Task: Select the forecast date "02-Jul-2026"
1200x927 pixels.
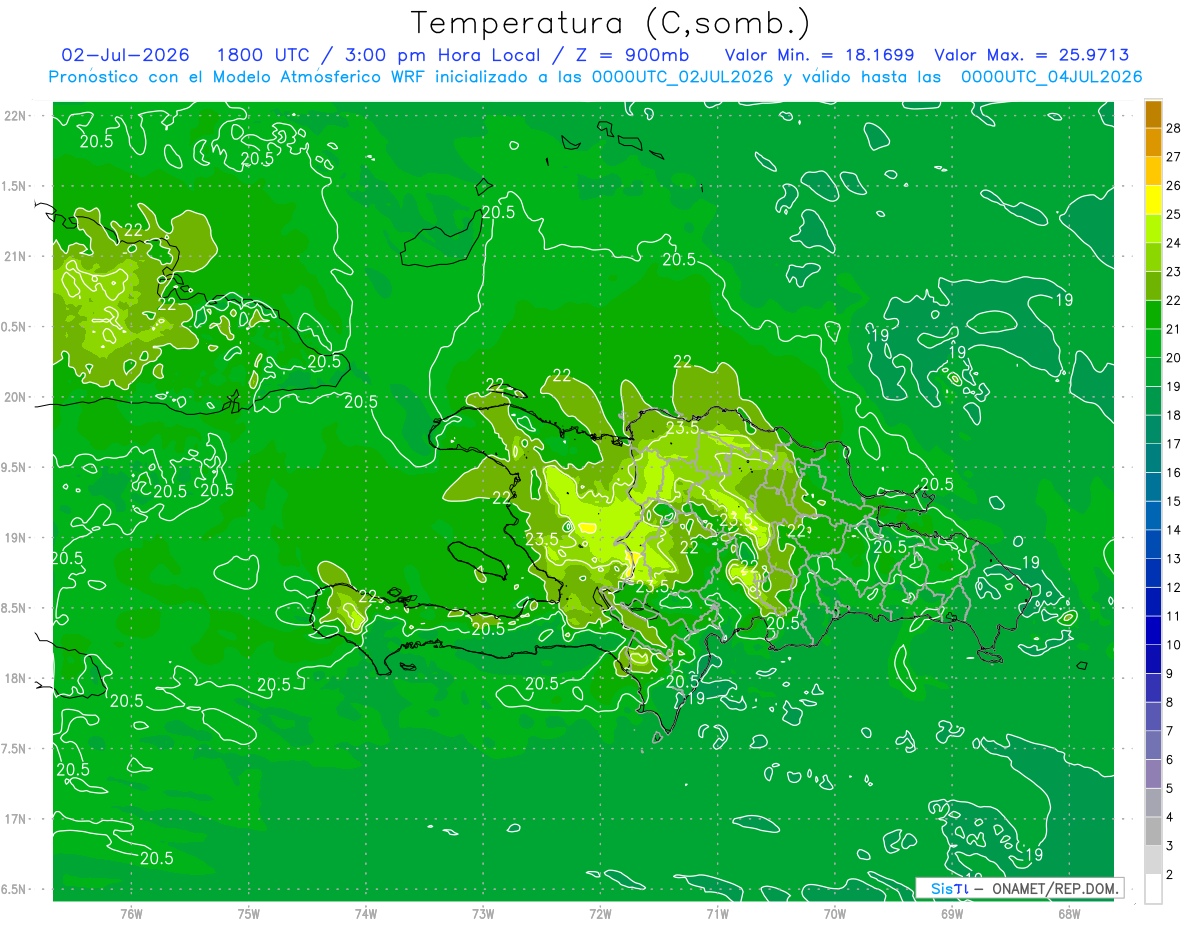Action: (123, 55)
